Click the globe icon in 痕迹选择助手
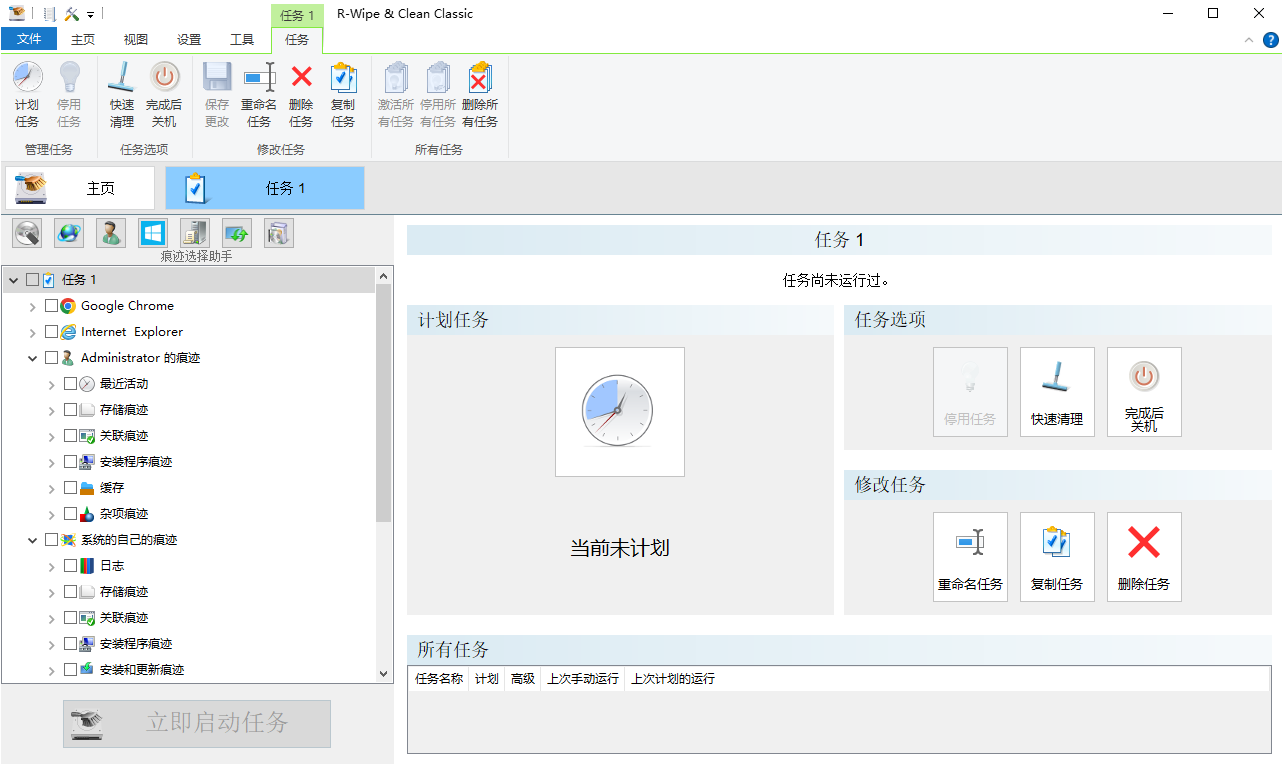This screenshot has width=1283, height=765. [69, 233]
